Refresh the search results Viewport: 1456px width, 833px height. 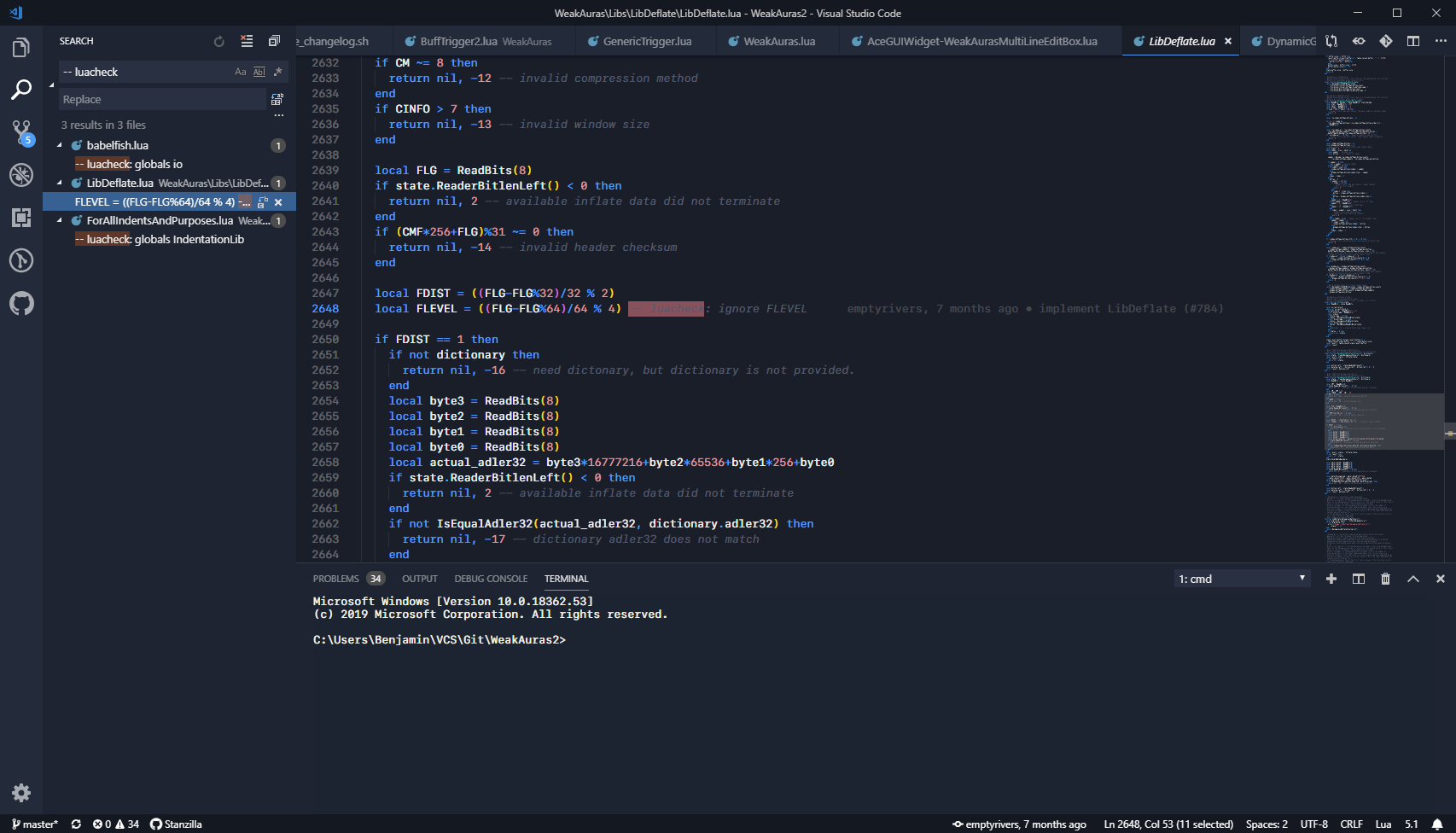(219, 40)
